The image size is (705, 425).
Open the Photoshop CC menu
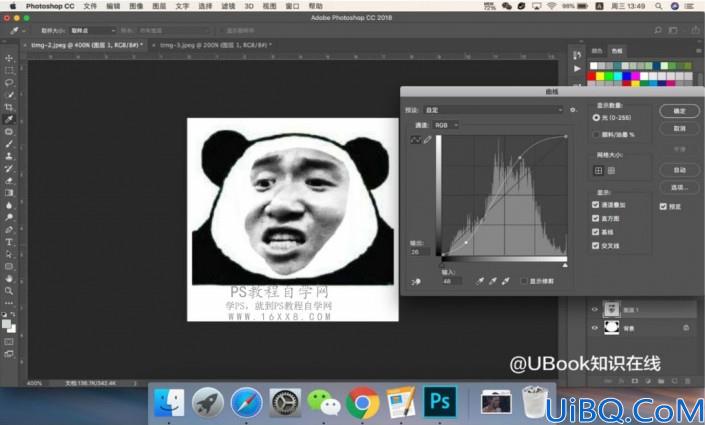click(49, 6)
